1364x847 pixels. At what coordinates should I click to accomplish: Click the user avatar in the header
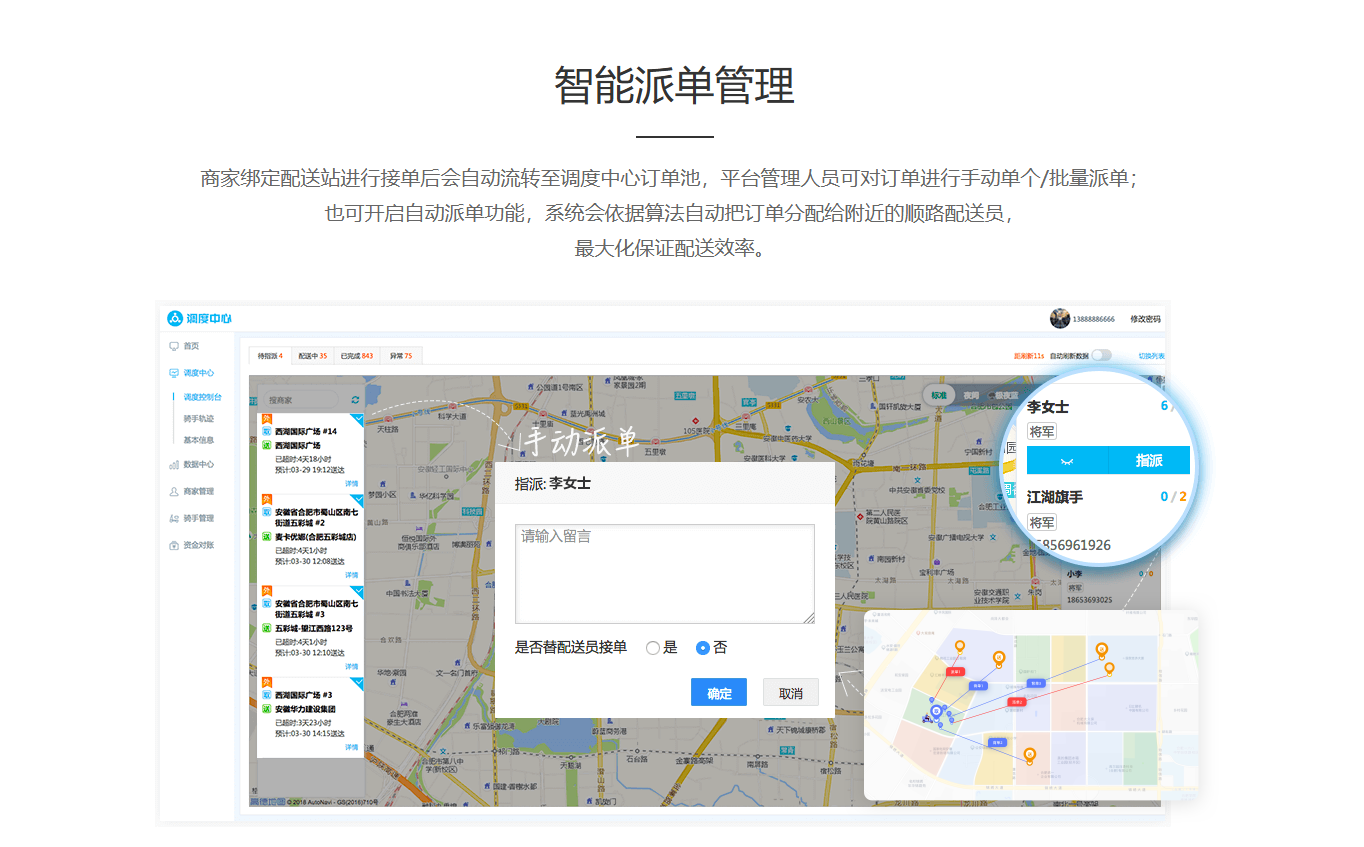[1059, 318]
